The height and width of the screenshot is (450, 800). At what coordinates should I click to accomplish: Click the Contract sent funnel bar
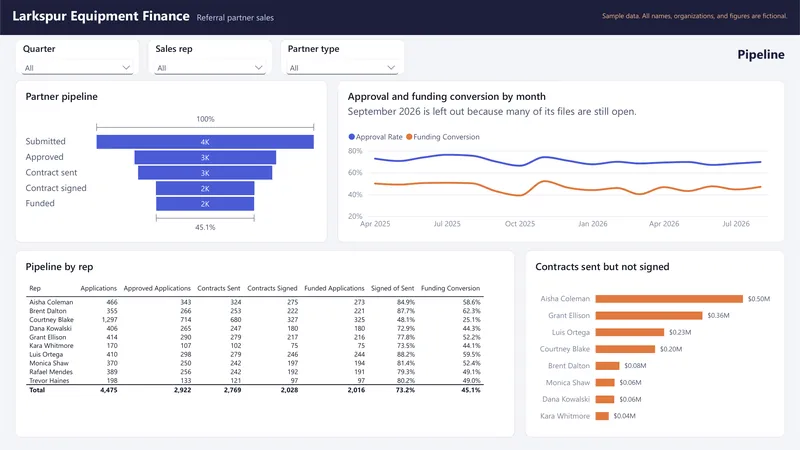click(205, 172)
